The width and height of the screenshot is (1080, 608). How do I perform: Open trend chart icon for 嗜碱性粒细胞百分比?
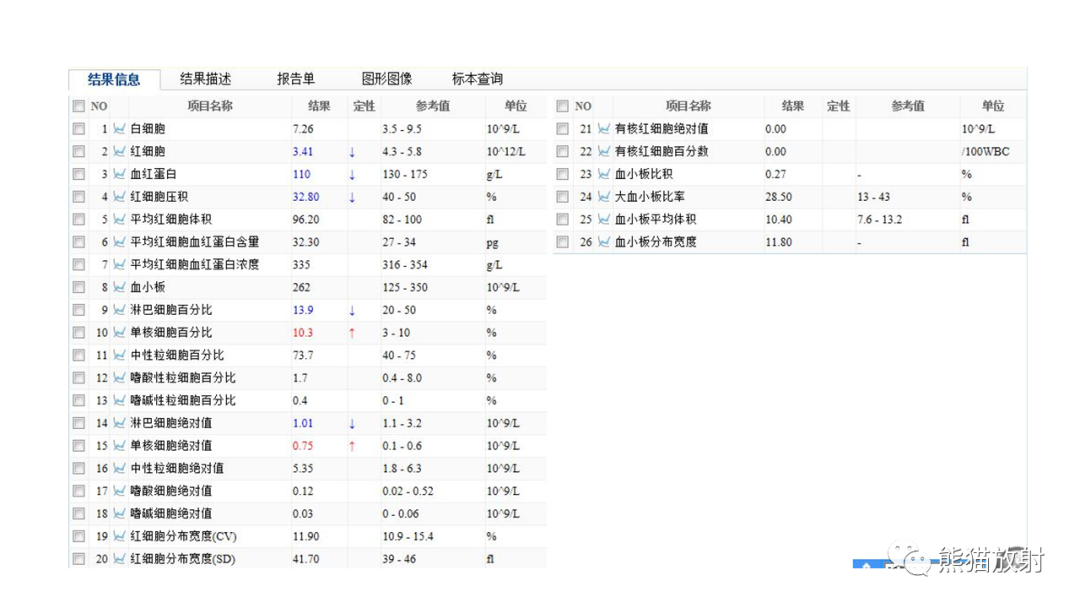coord(119,401)
